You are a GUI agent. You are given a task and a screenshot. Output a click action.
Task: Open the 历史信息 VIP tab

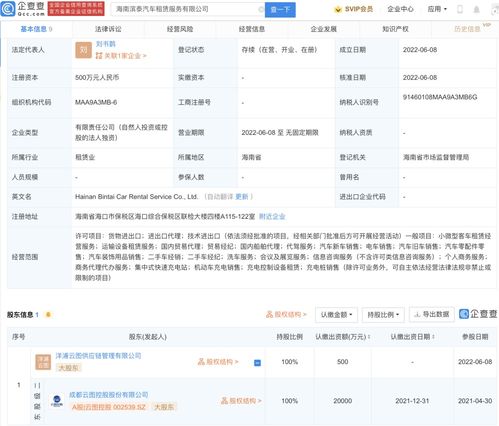tap(467, 29)
